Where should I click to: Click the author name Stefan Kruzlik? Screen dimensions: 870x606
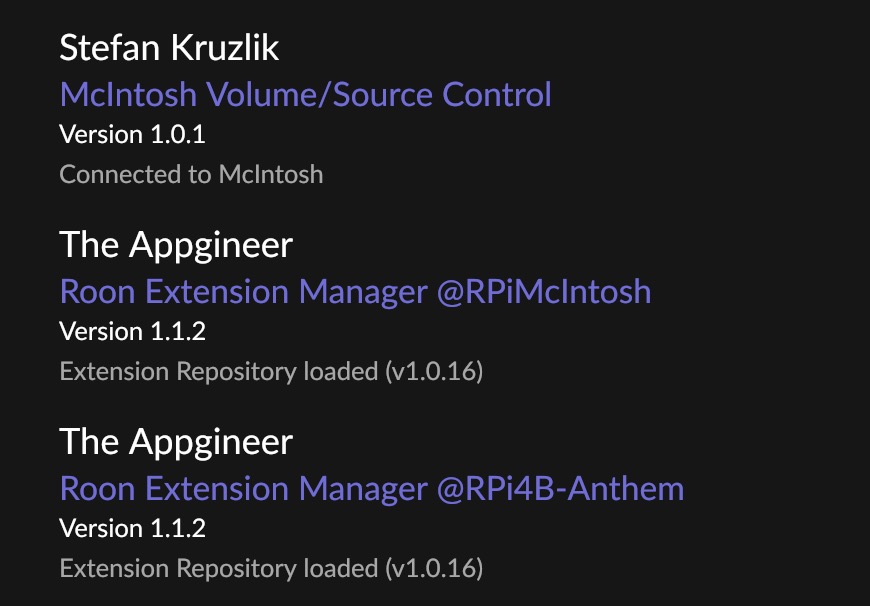tap(169, 47)
